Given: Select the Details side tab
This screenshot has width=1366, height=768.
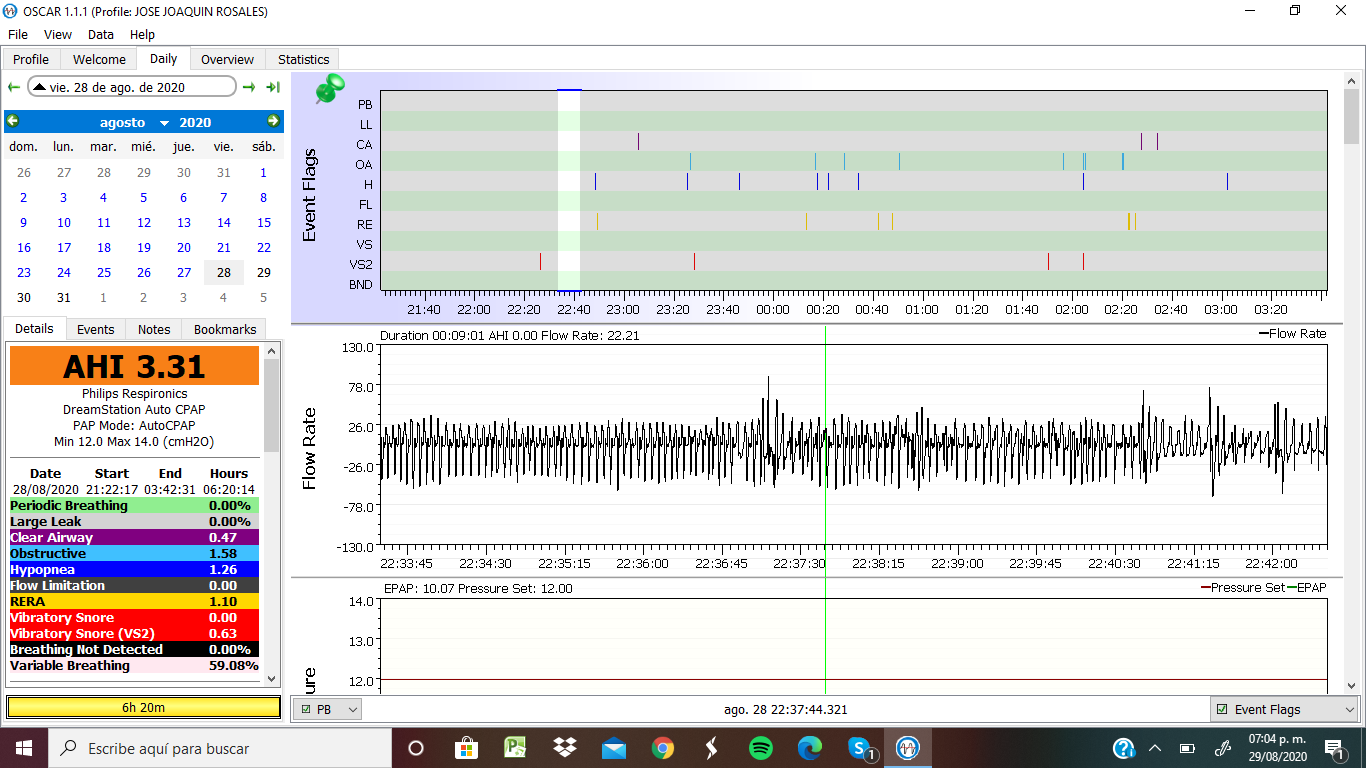Looking at the screenshot, I should coord(34,328).
